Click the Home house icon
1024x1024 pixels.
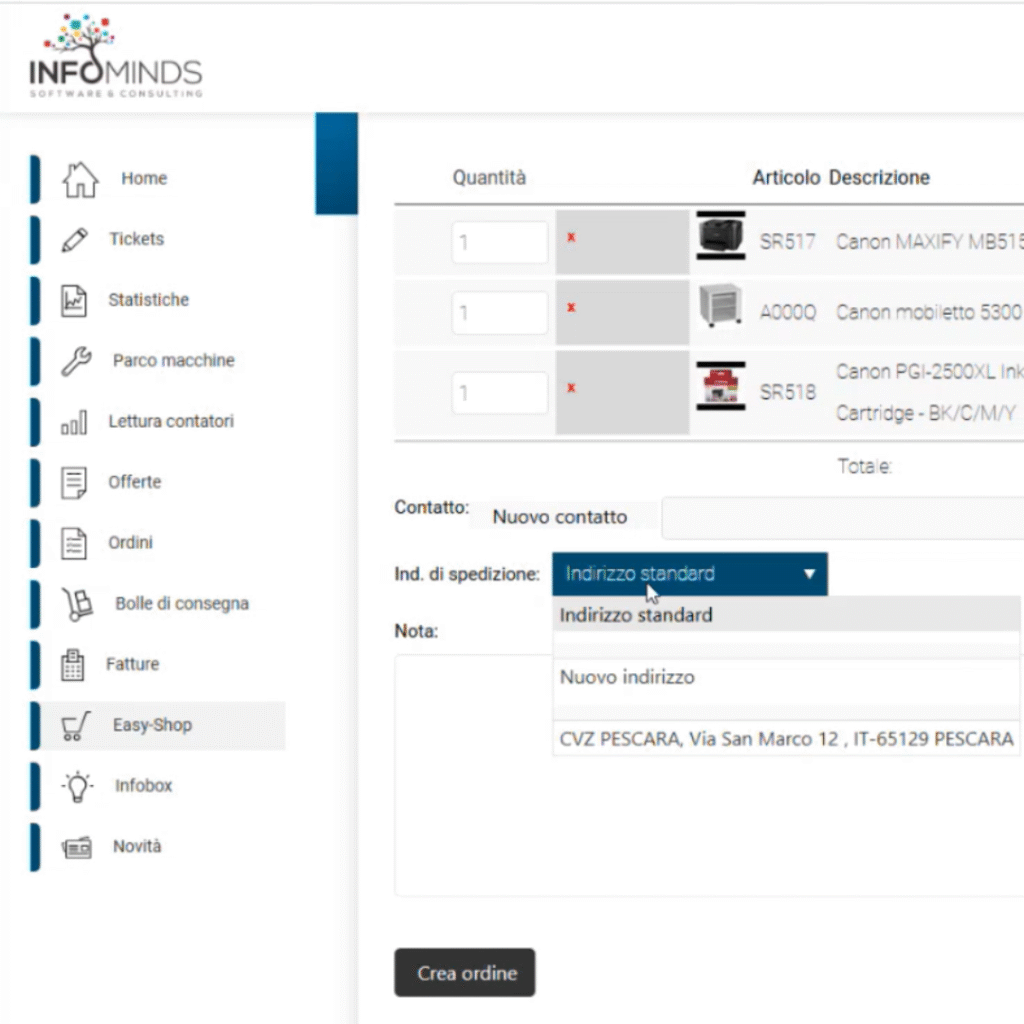click(80, 179)
